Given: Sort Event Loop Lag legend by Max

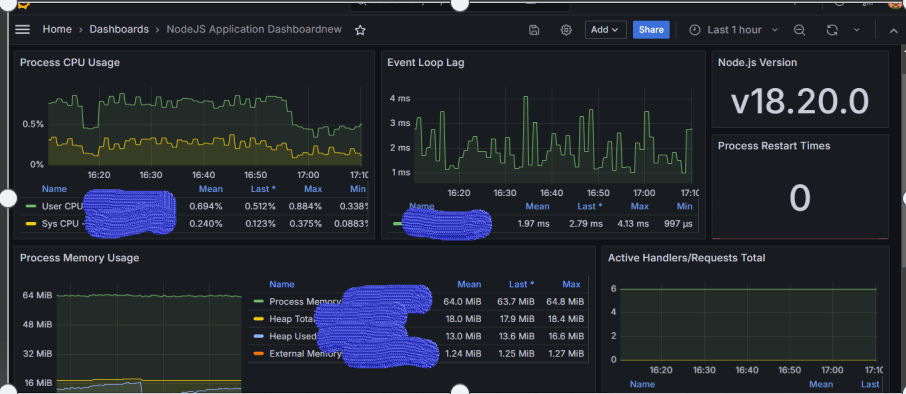Looking at the screenshot, I should [640, 206].
